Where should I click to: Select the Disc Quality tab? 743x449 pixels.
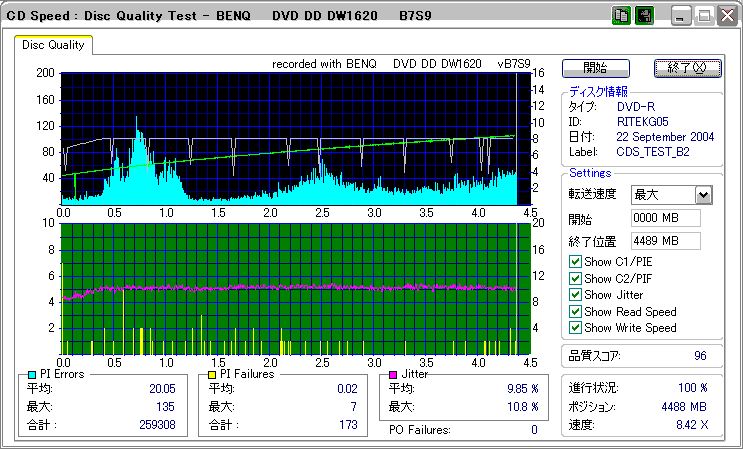[x=53, y=45]
